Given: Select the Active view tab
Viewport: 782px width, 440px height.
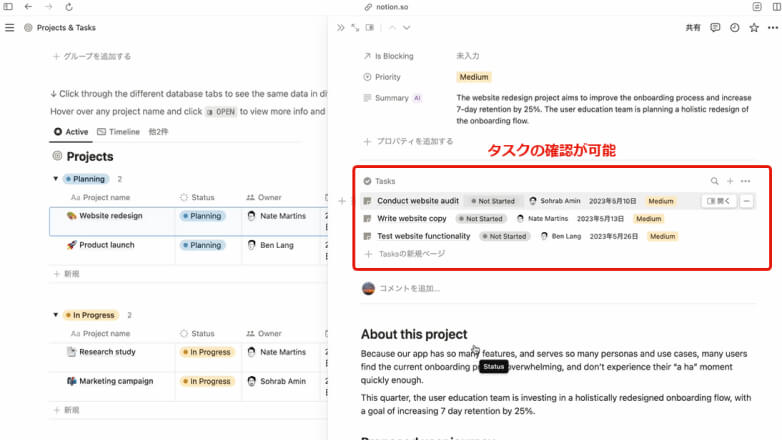Looking at the screenshot, I should point(71,132).
